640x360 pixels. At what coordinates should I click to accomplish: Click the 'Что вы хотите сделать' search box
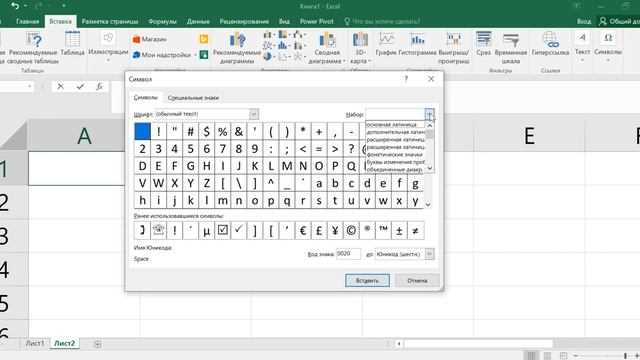click(x=382, y=21)
